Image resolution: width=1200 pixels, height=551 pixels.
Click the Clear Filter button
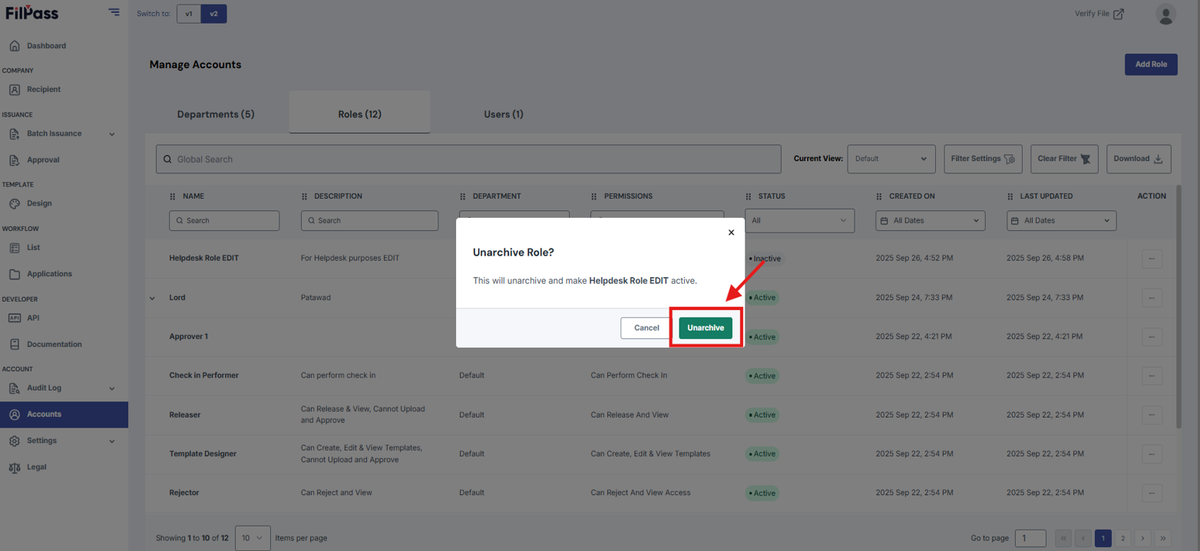[x=1064, y=159]
